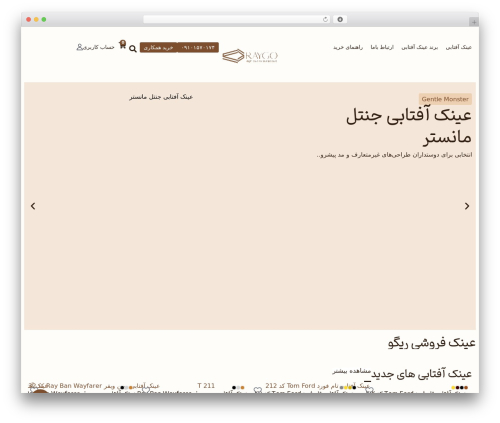This screenshot has width=500, height=423.
Task: Go to next slide with right arrow
Action: [467, 206]
